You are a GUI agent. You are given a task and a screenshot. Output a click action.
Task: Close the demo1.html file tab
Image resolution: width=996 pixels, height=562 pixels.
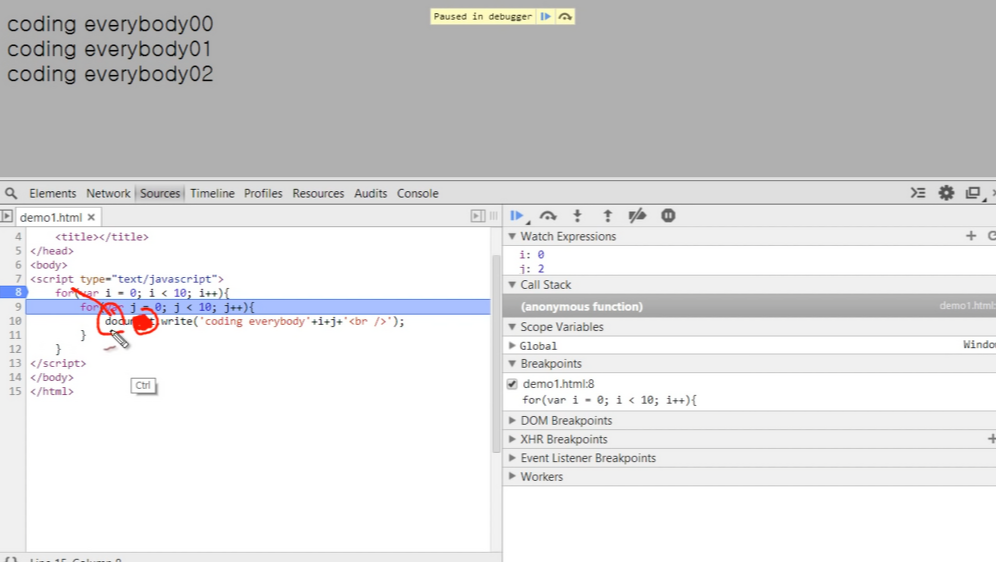click(x=91, y=217)
